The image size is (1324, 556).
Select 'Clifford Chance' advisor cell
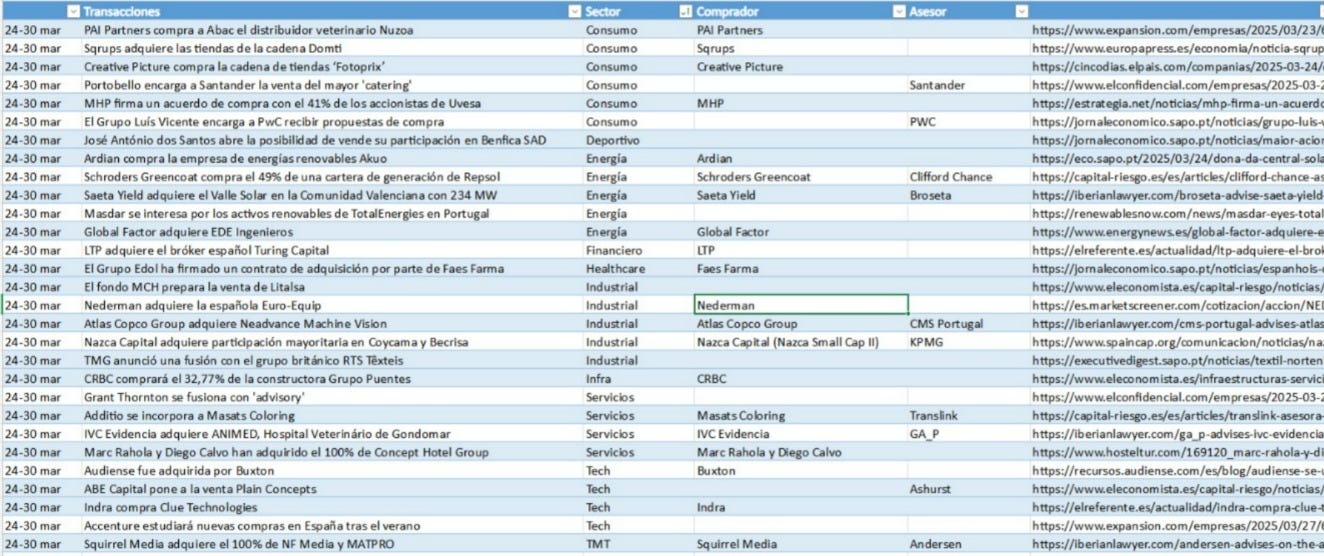[x=969, y=177]
